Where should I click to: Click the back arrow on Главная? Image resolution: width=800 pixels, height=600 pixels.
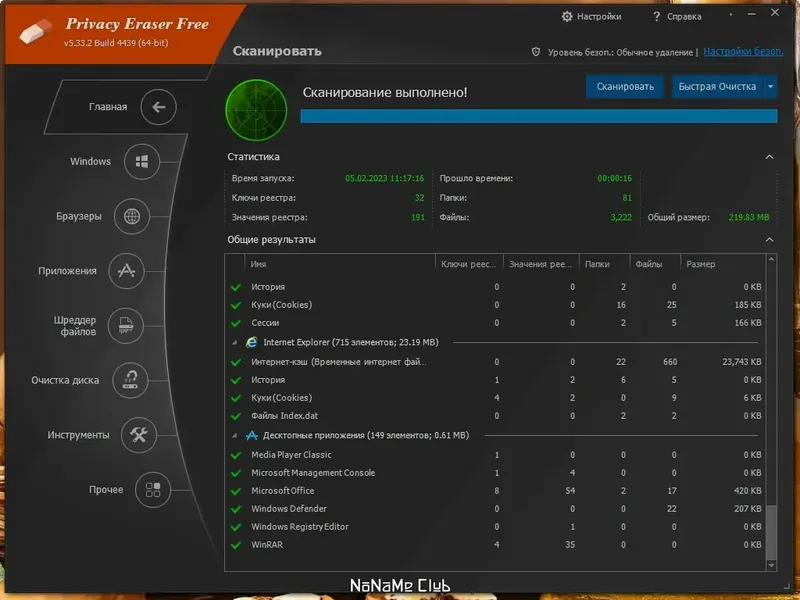pyautogui.click(x=157, y=106)
